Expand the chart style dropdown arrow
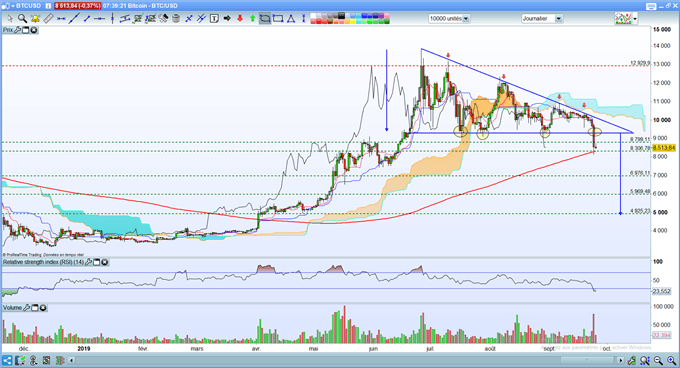The image size is (680, 368). pos(635,19)
